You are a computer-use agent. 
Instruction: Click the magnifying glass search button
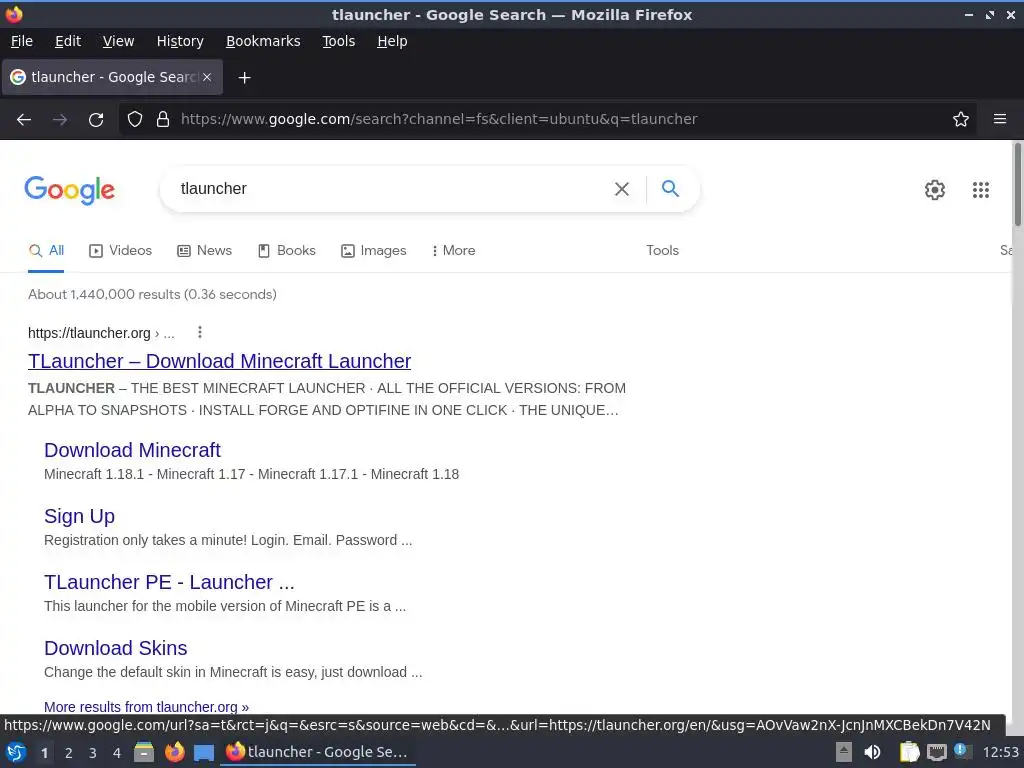click(x=671, y=189)
